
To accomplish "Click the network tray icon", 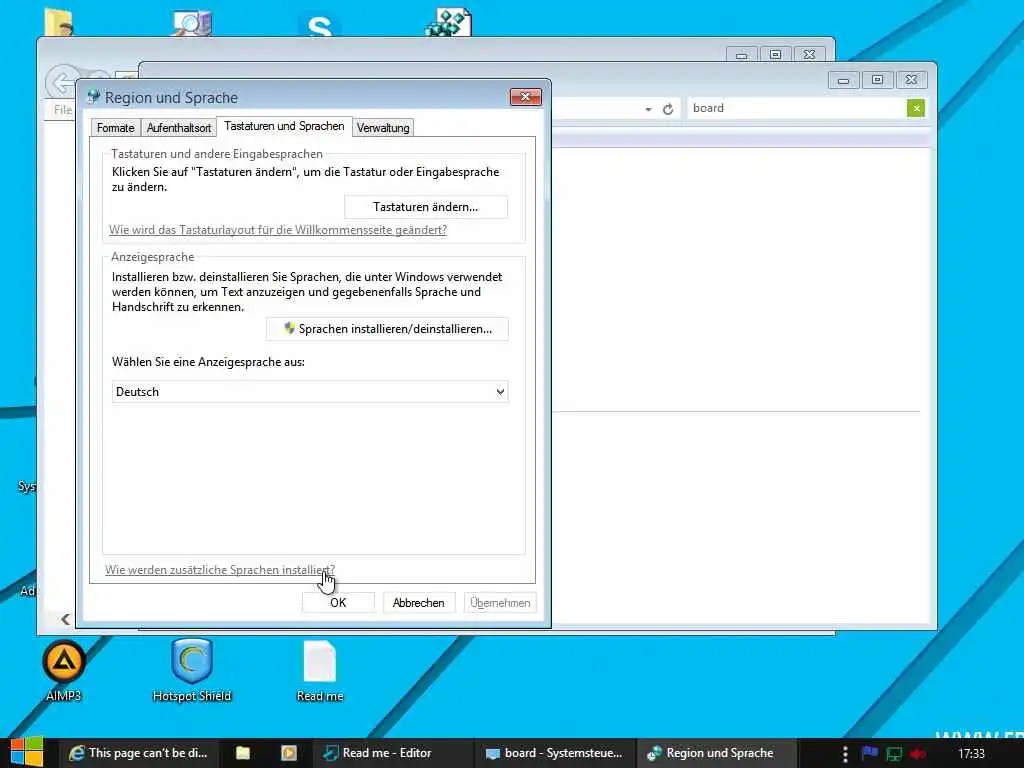I will (x=894, y=754).
